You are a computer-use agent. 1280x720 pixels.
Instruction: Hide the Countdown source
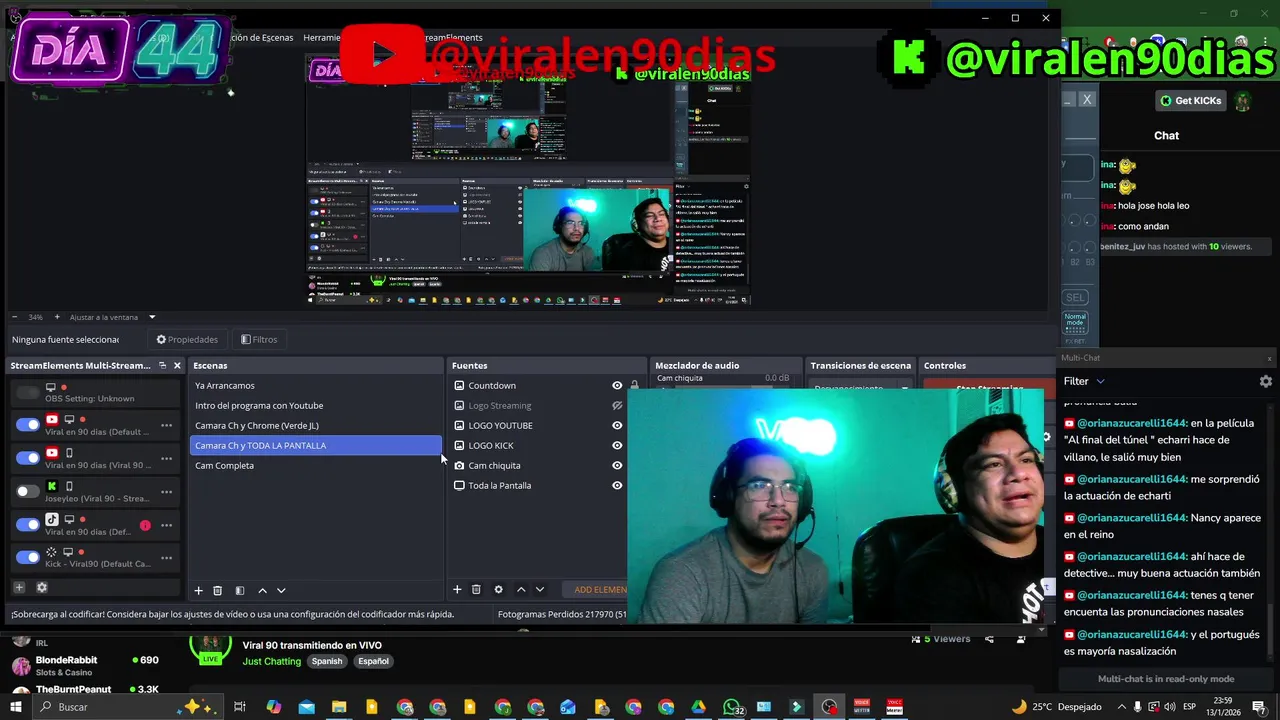(x=617, y=385)
